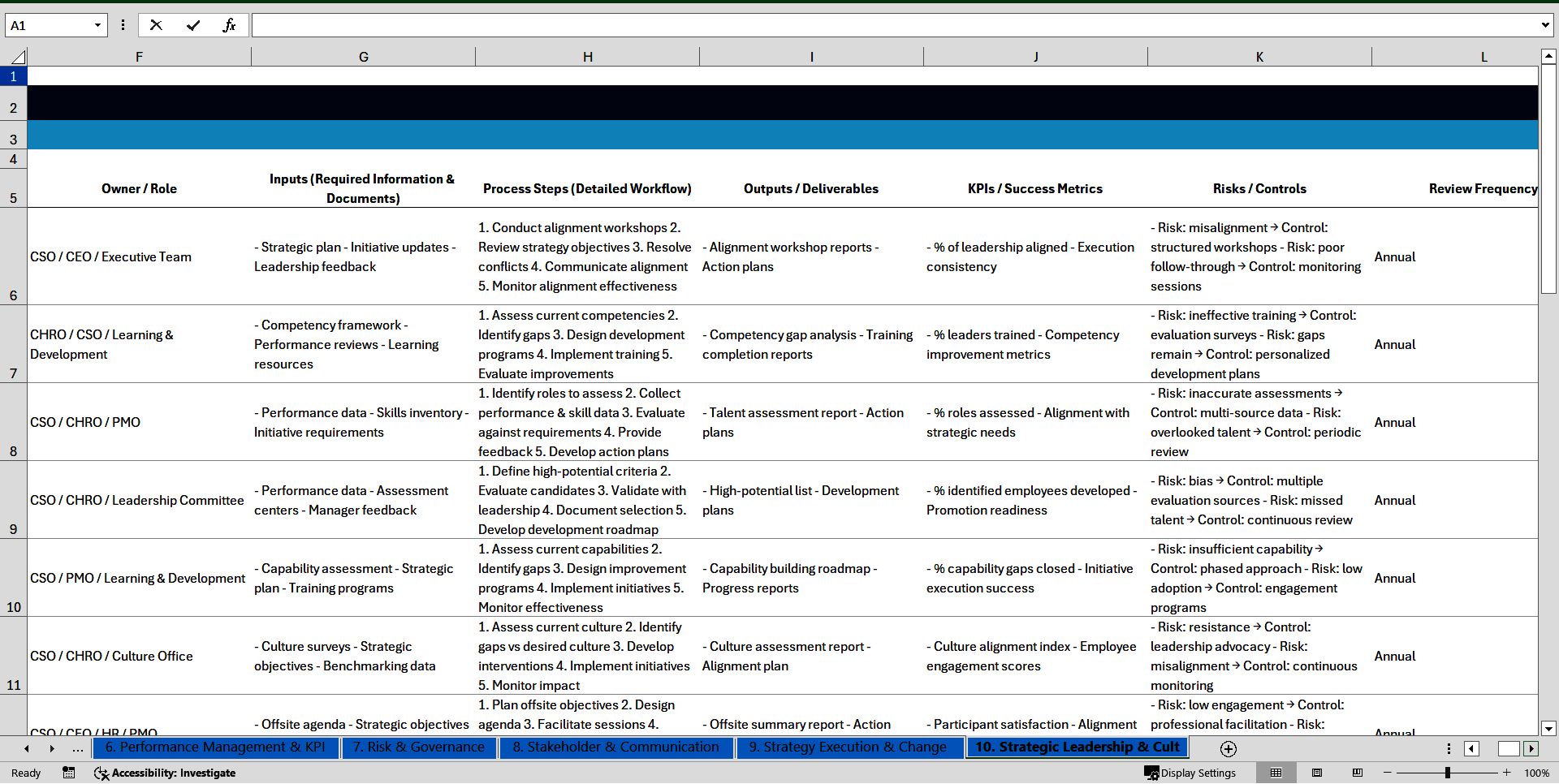
Task: Click the Enter checkmark in formula bar
Action: 193,25
